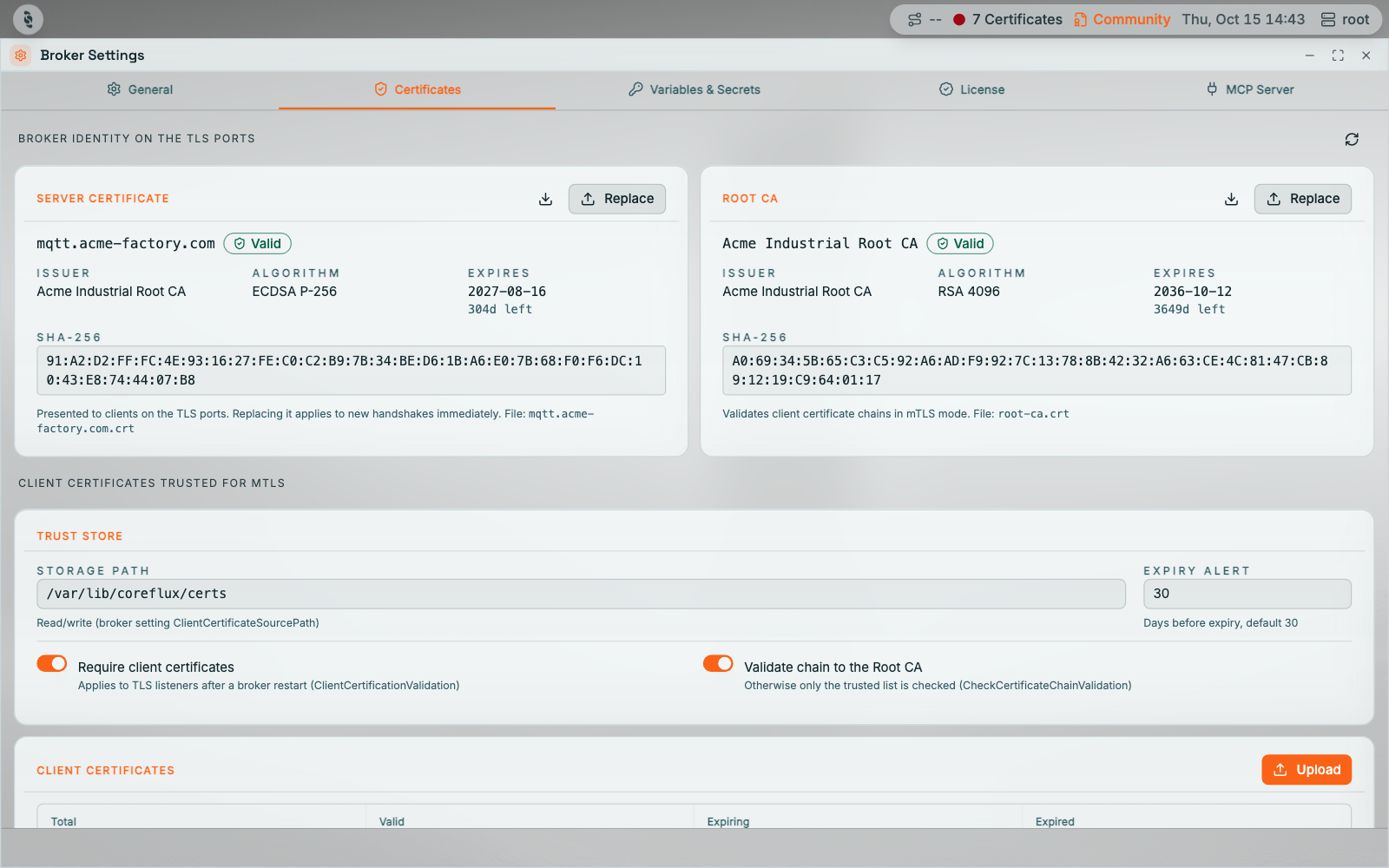Click the Acme Industrial Root CA title
The height and width of the screenshot is (868, 1389).
point(820,244)
